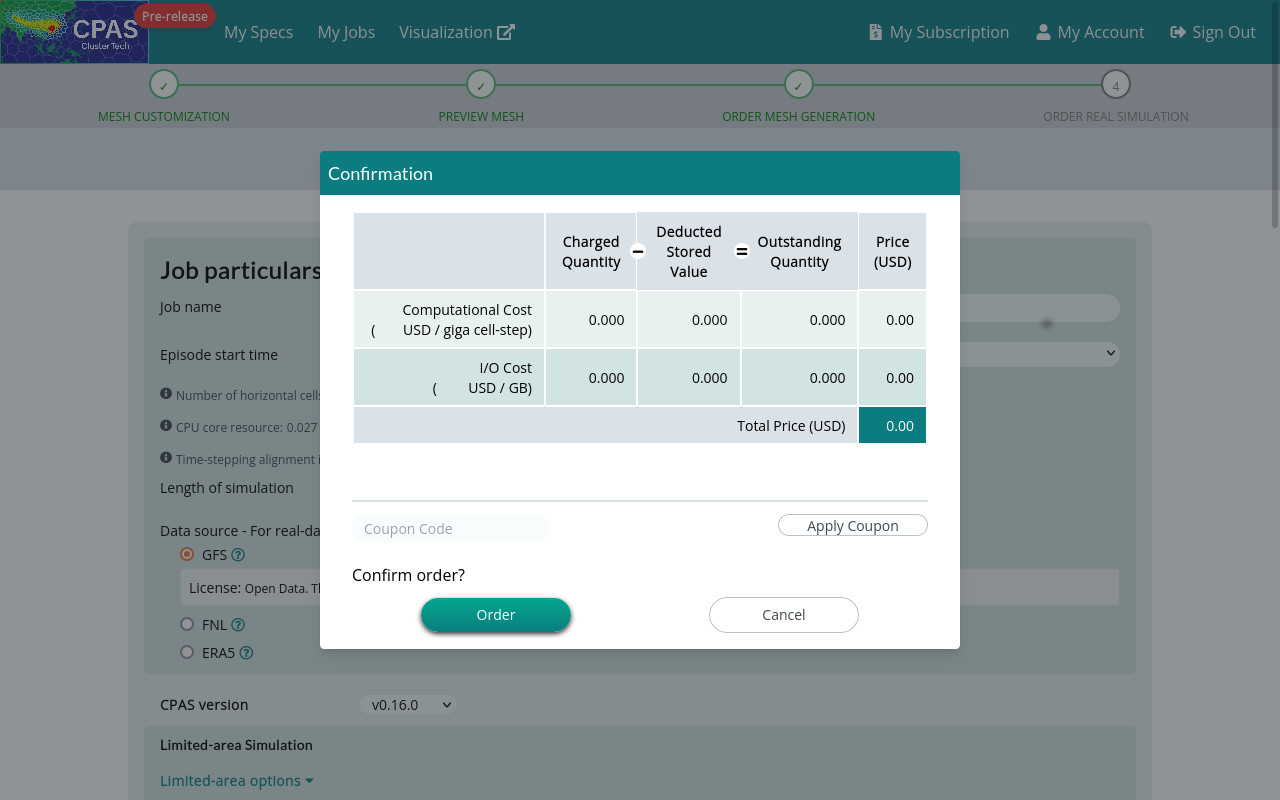Click the Charged Quantity column header

pyautogui.click(x=591, y=252)
